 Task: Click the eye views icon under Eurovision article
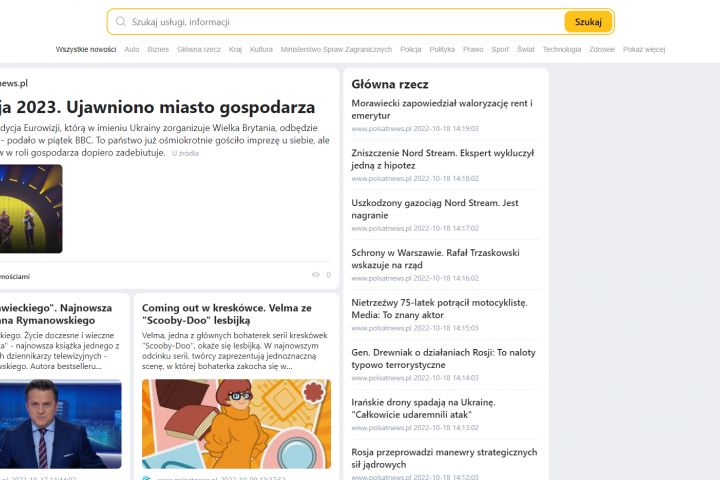[x=315, y=275]
